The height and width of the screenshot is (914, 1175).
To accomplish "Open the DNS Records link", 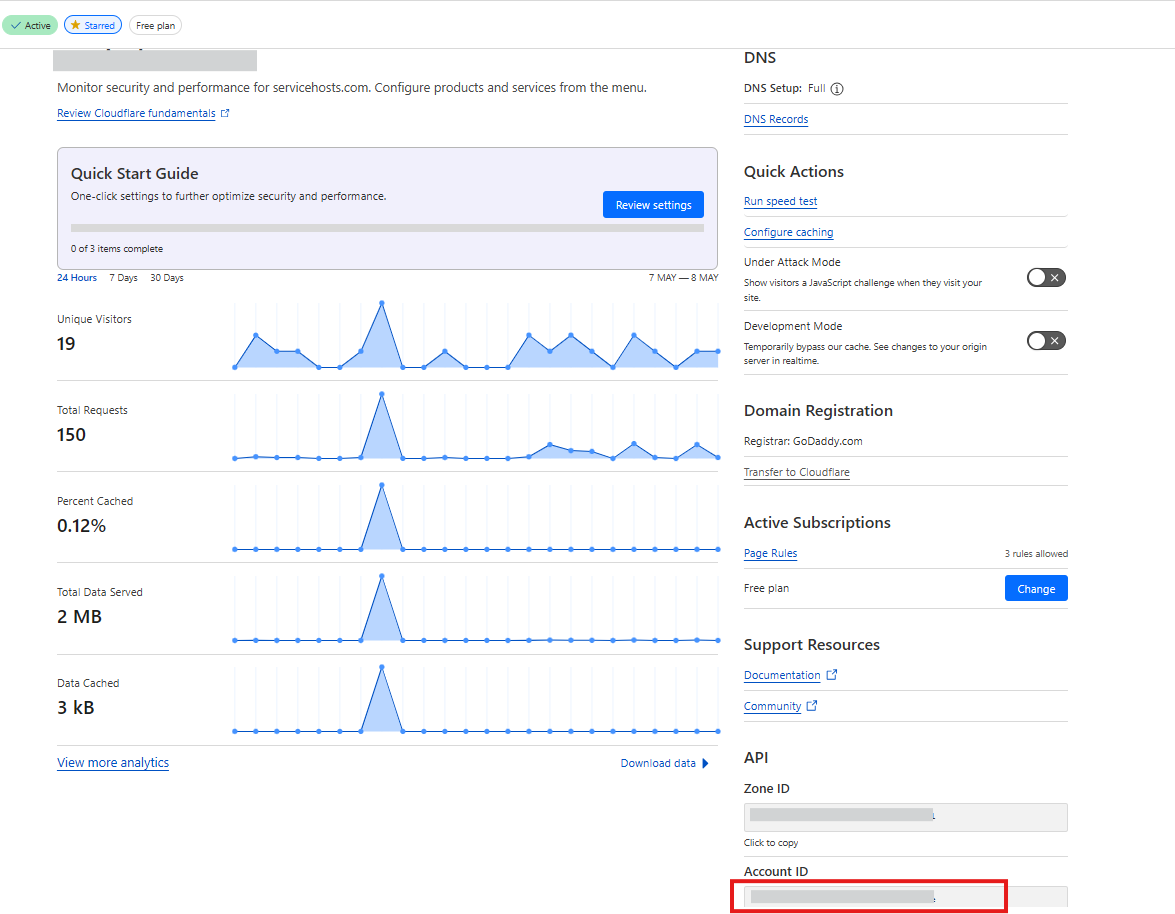I will pos(776,119).
